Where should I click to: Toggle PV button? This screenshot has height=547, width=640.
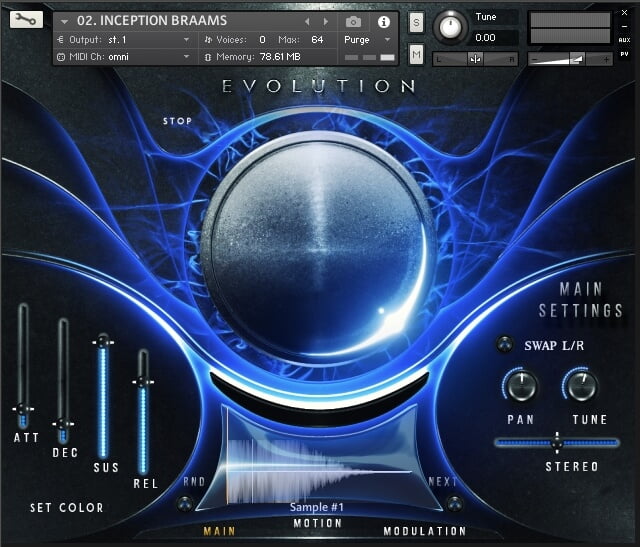point(624,54)
